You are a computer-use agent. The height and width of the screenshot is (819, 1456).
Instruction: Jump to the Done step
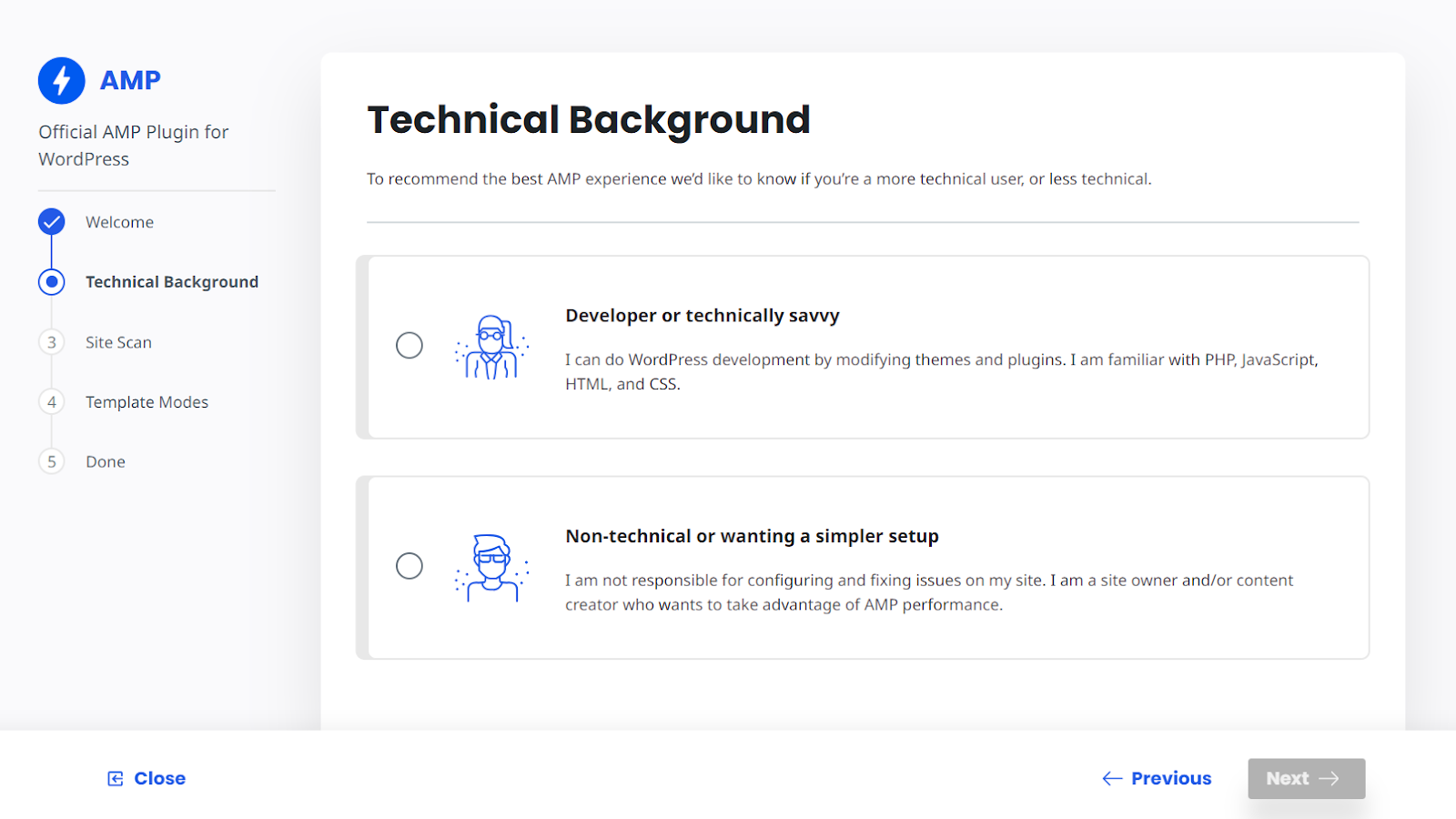(106, 461)
